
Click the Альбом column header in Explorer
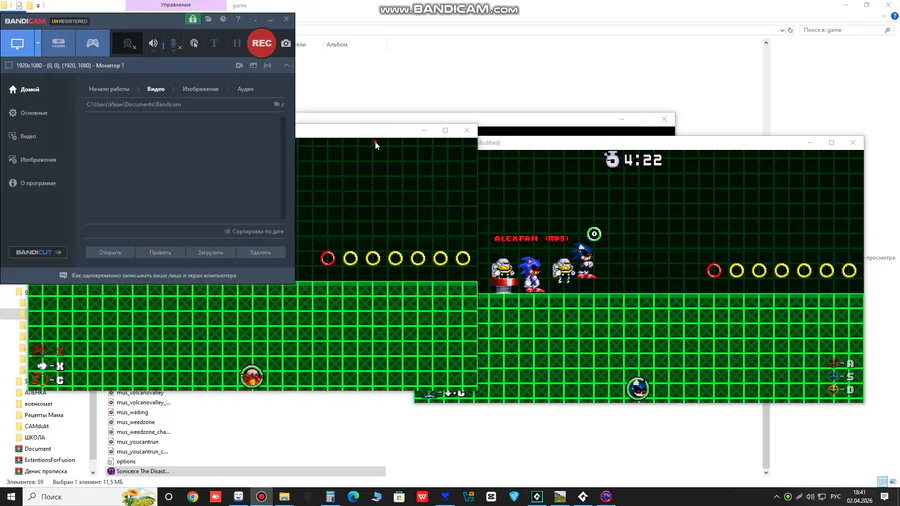click(x=337, y=44)
